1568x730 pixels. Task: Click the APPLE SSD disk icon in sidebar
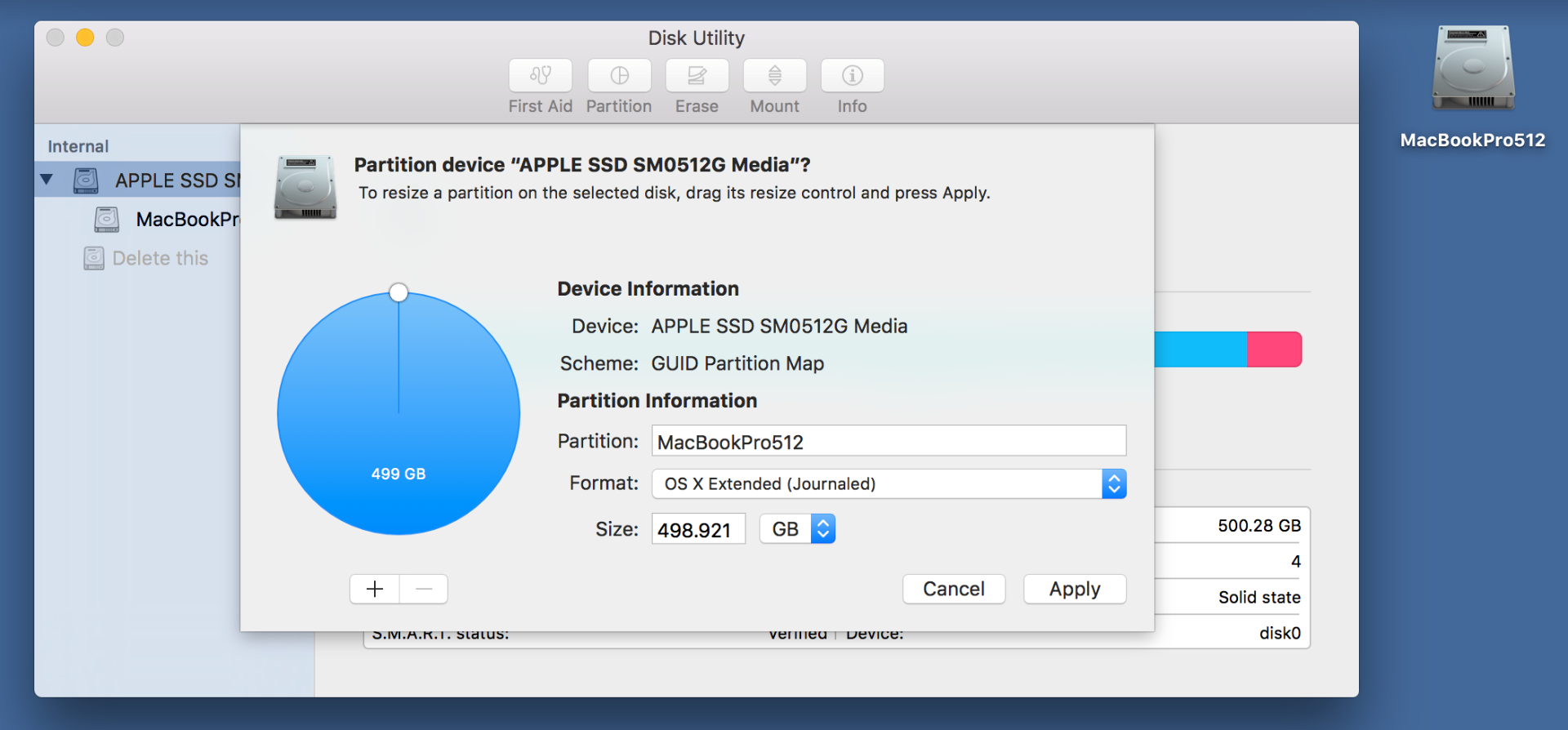86,180
